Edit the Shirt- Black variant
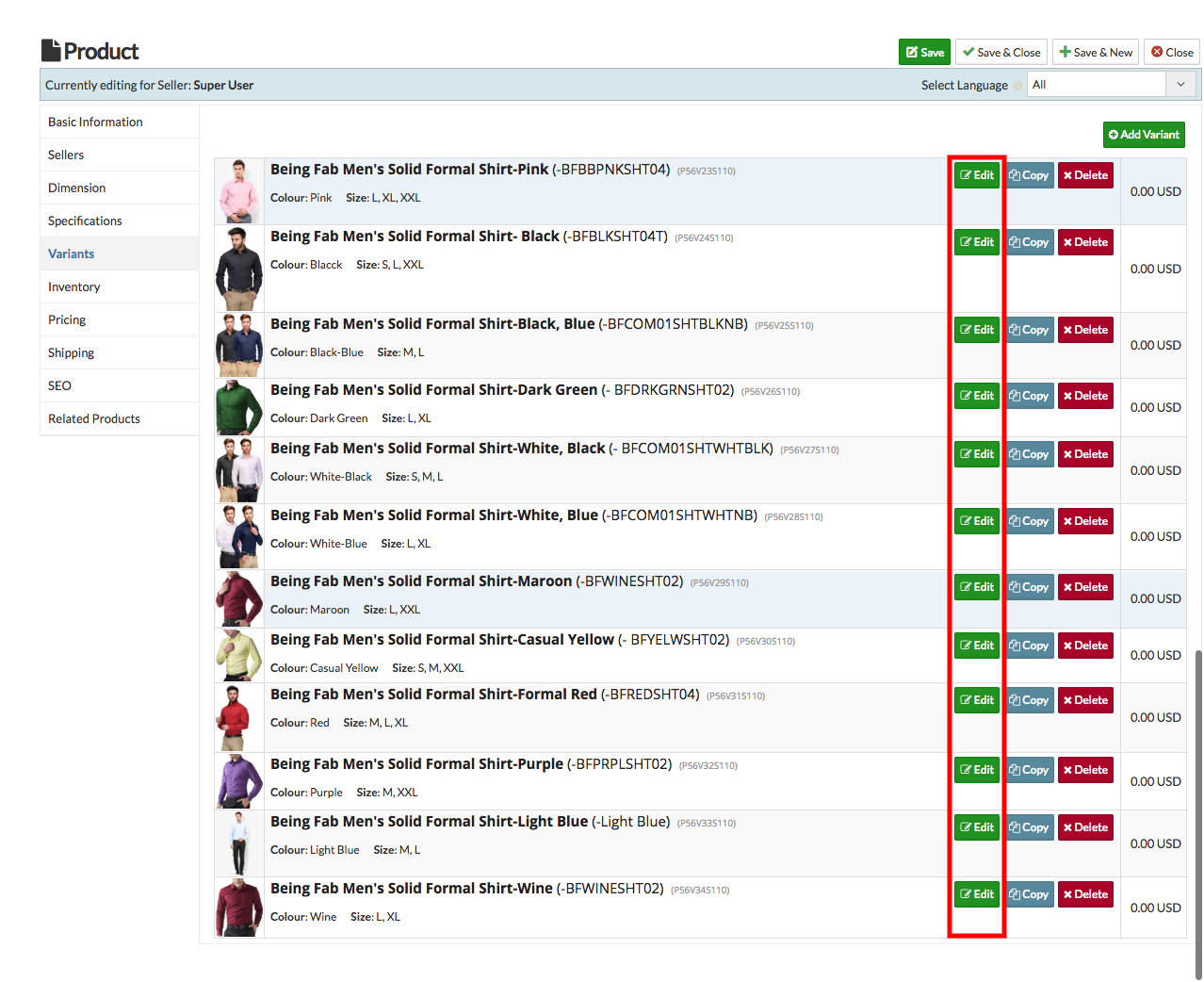The width and height of the screenshot is (1204, 982). (x=977, y=242)
